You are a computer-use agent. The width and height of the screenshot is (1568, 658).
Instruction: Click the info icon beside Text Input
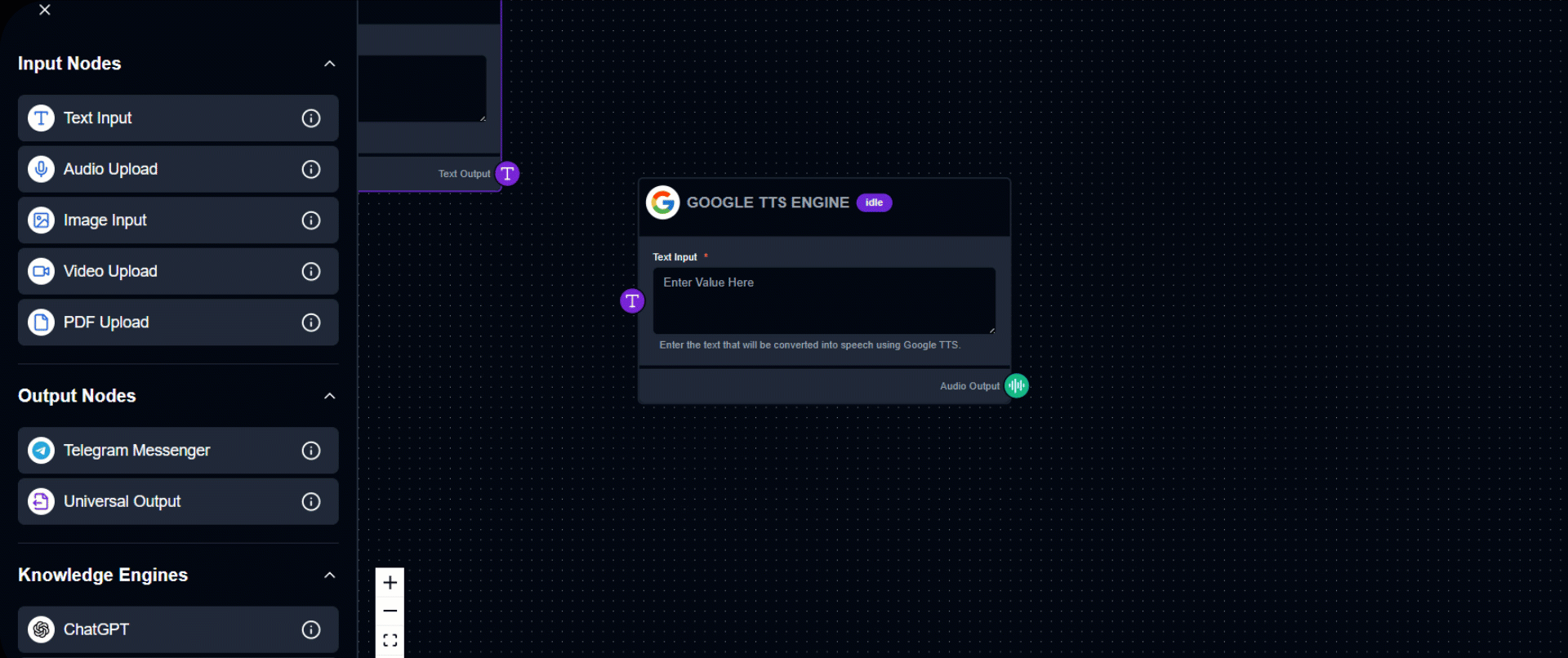(311, 118)
